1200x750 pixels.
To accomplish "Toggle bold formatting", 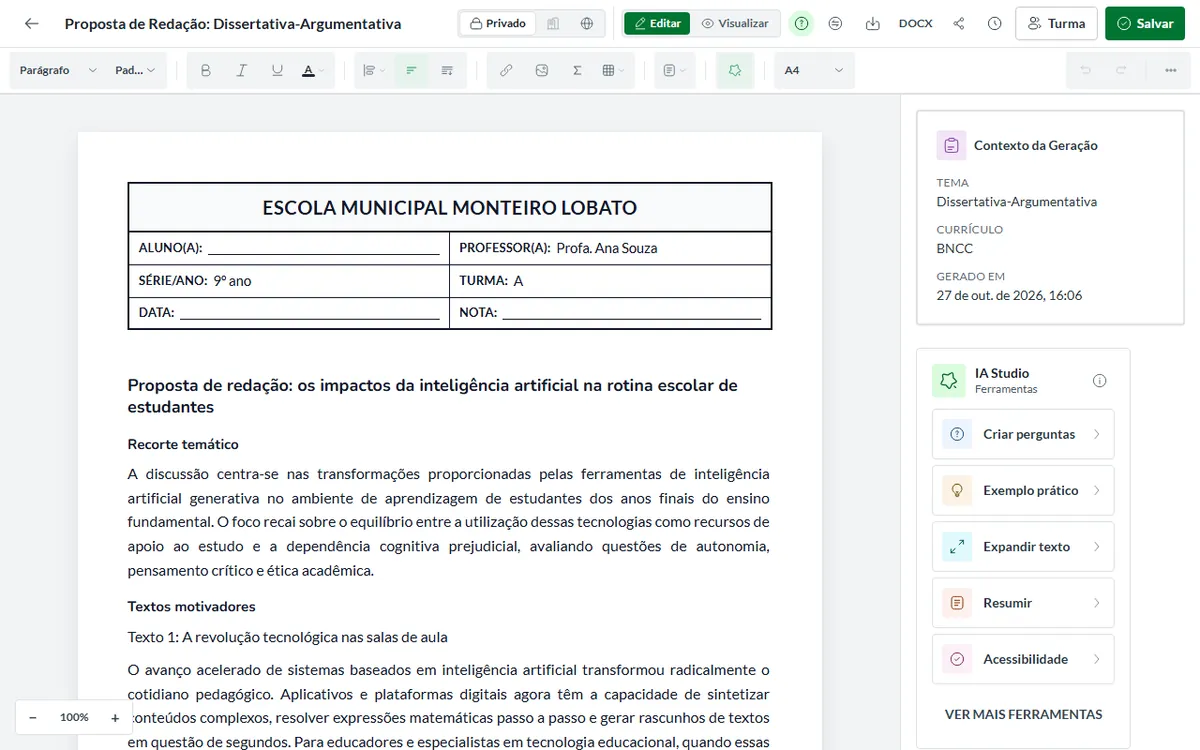I will 206,71.
